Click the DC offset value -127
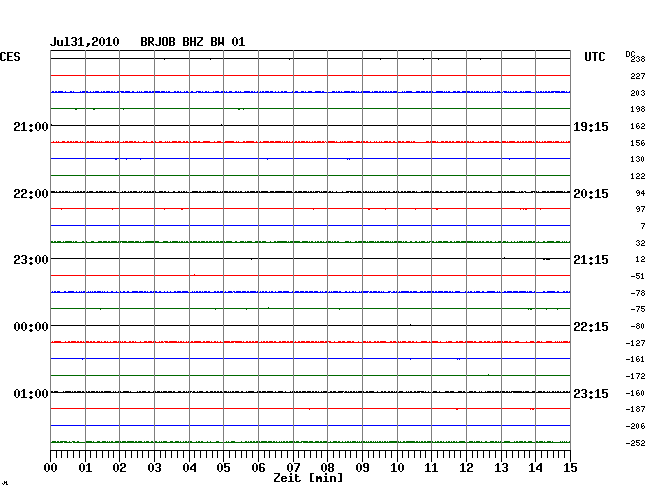The width and height of the screenshot is (650, 494). pos(635,343)
